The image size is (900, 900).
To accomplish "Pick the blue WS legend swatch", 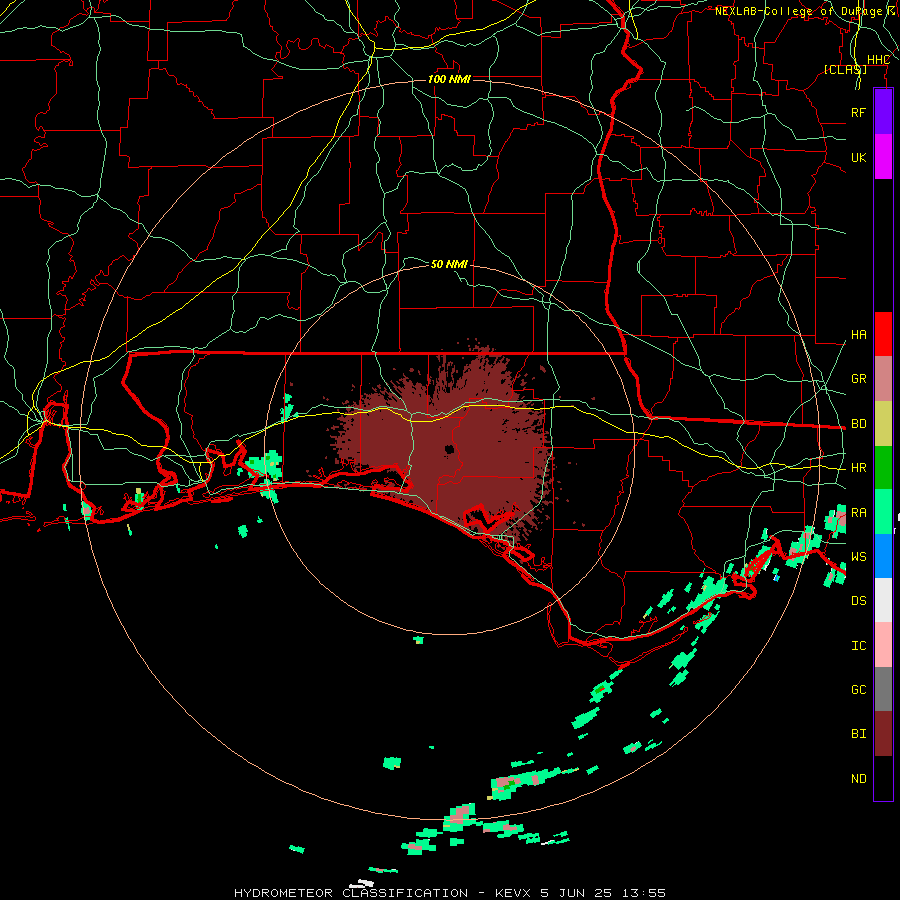I will pos(883,556).
